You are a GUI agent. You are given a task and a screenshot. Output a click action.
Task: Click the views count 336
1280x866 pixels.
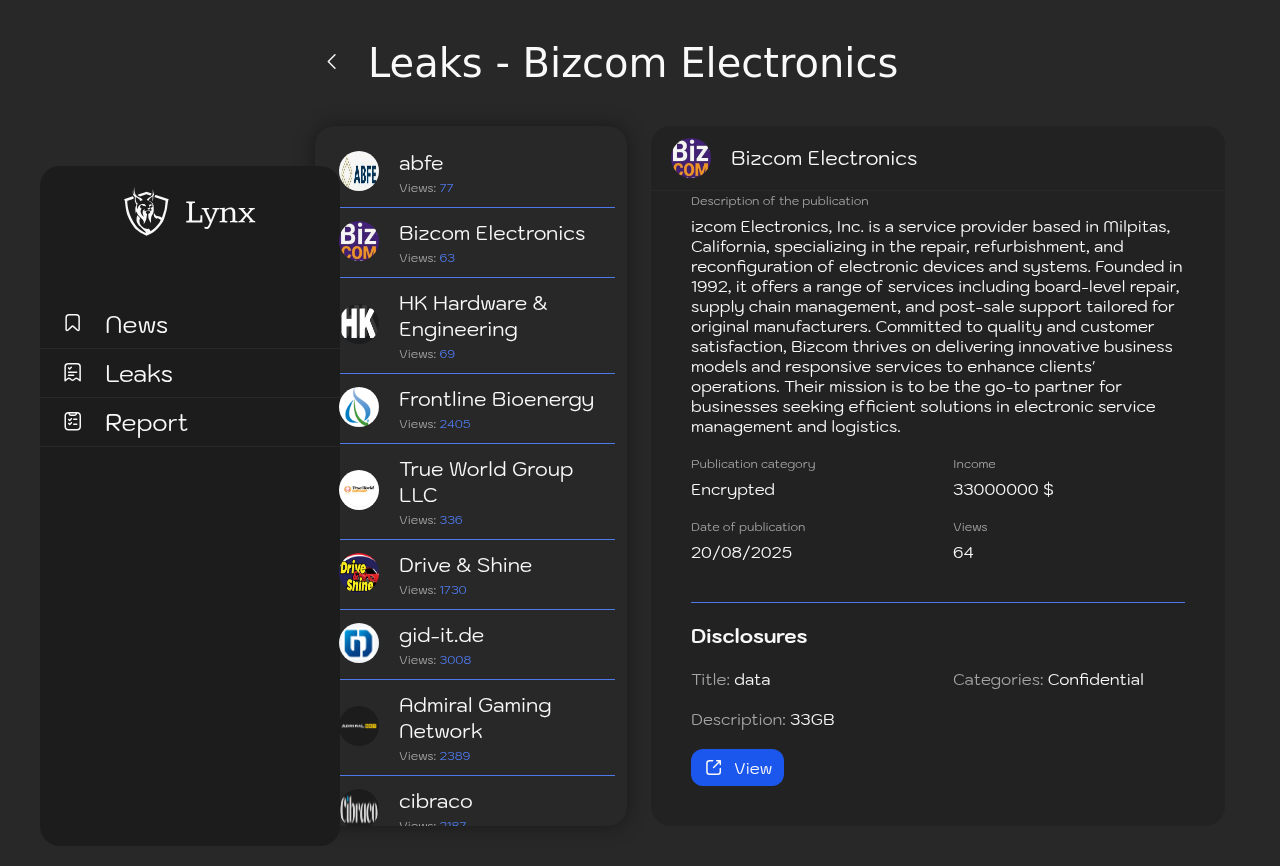451,520
